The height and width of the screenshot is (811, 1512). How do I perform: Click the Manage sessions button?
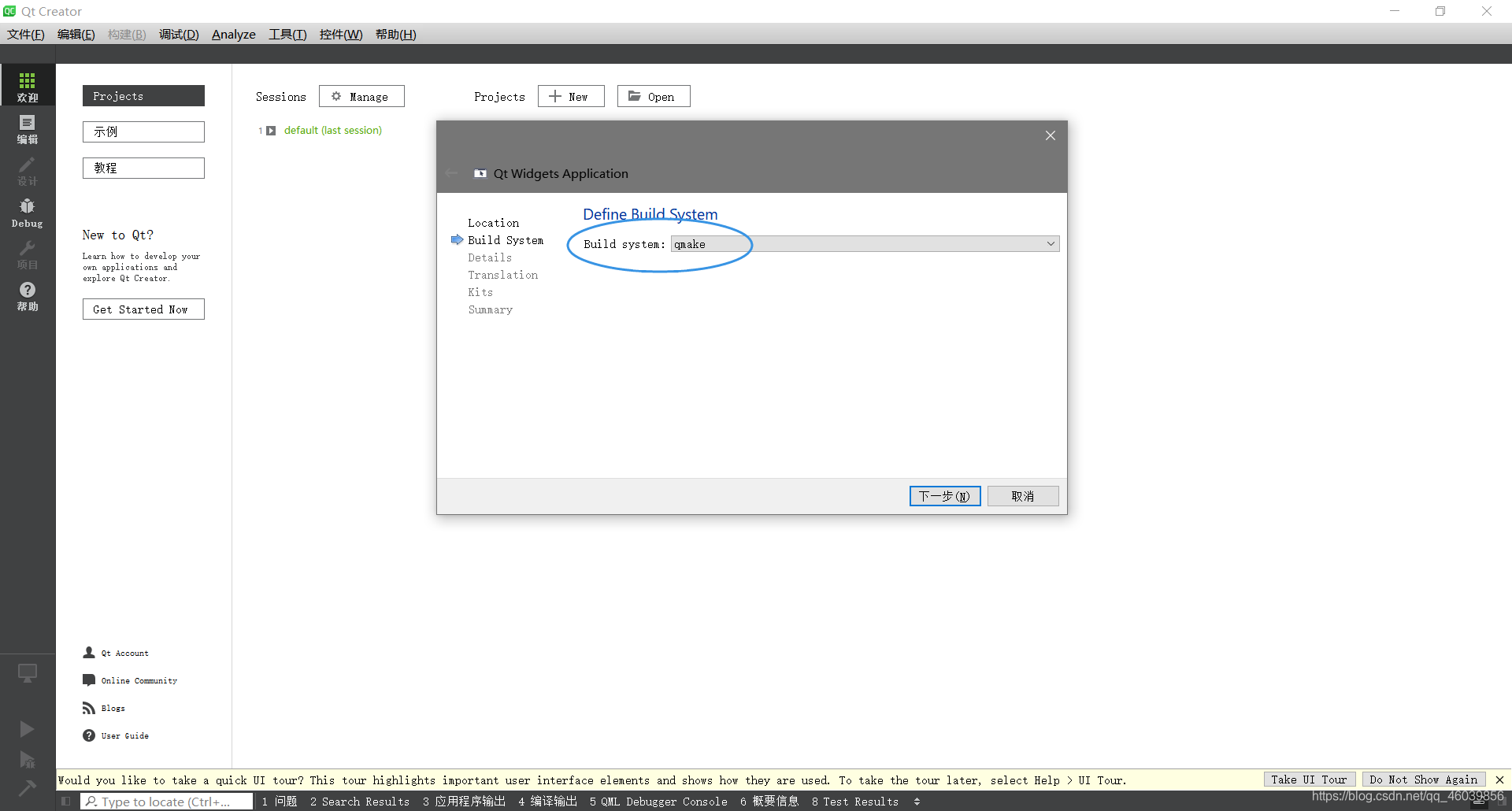tap(361, 96)
